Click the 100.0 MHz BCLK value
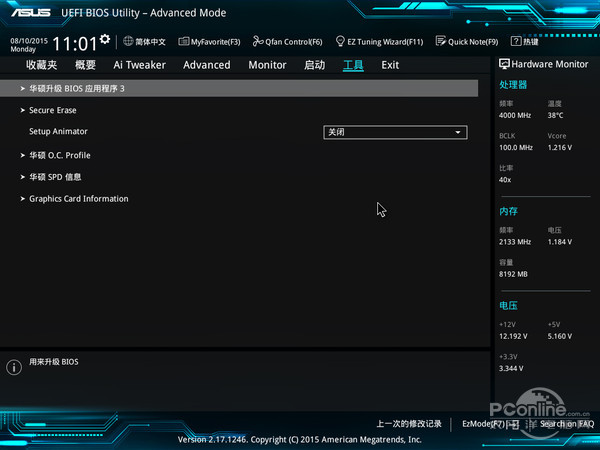 tap(515, 147)
